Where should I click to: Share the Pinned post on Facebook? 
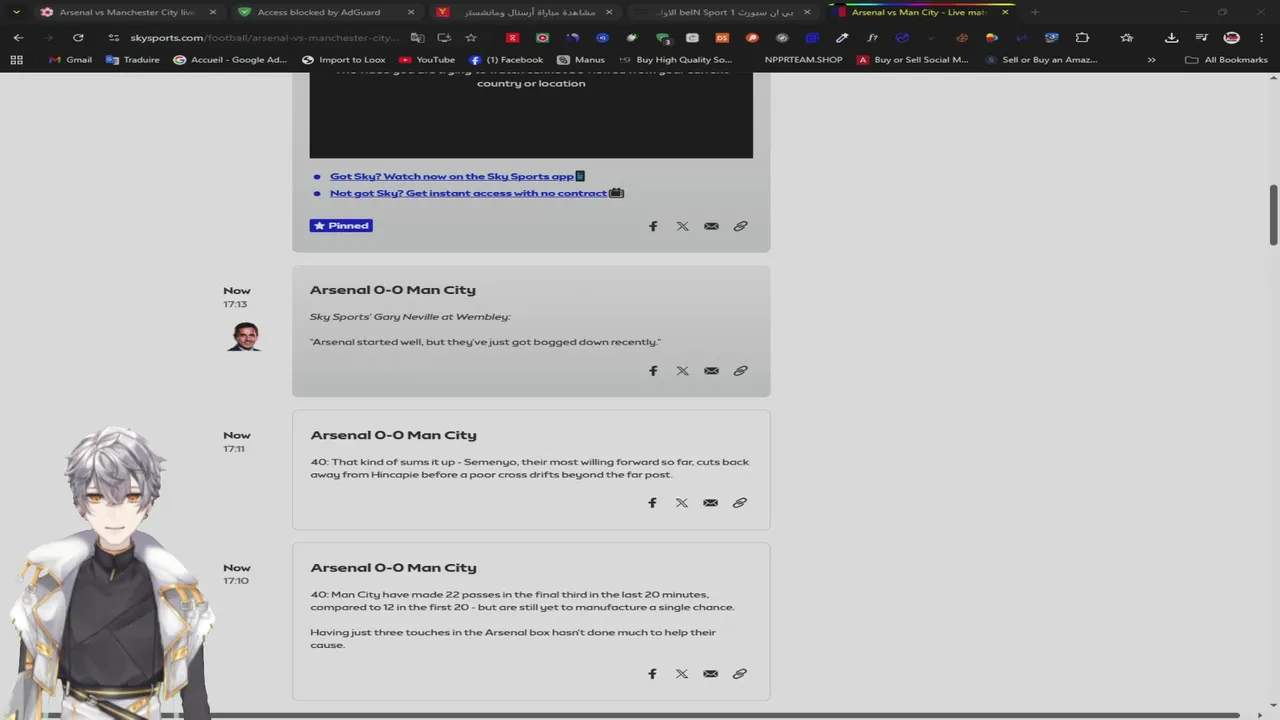[x=653, y=226]
